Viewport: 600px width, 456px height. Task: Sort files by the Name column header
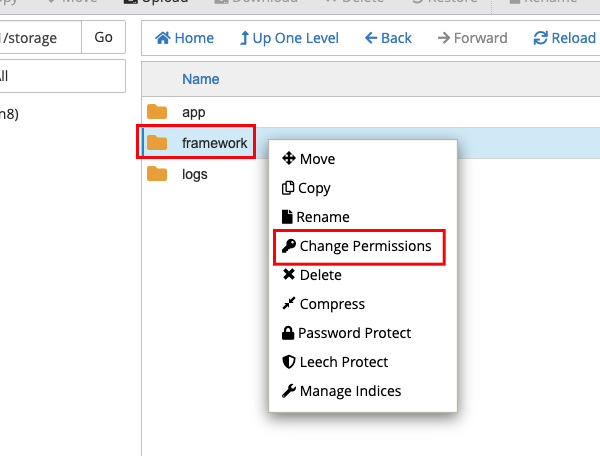[201, 79]
